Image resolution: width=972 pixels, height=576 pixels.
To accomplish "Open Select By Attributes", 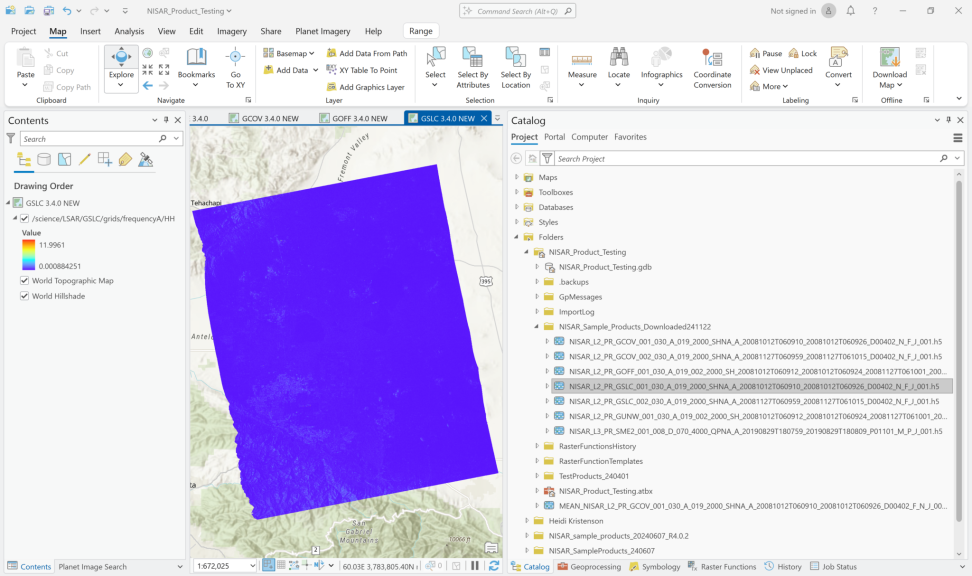I will (x=472, y=68).
